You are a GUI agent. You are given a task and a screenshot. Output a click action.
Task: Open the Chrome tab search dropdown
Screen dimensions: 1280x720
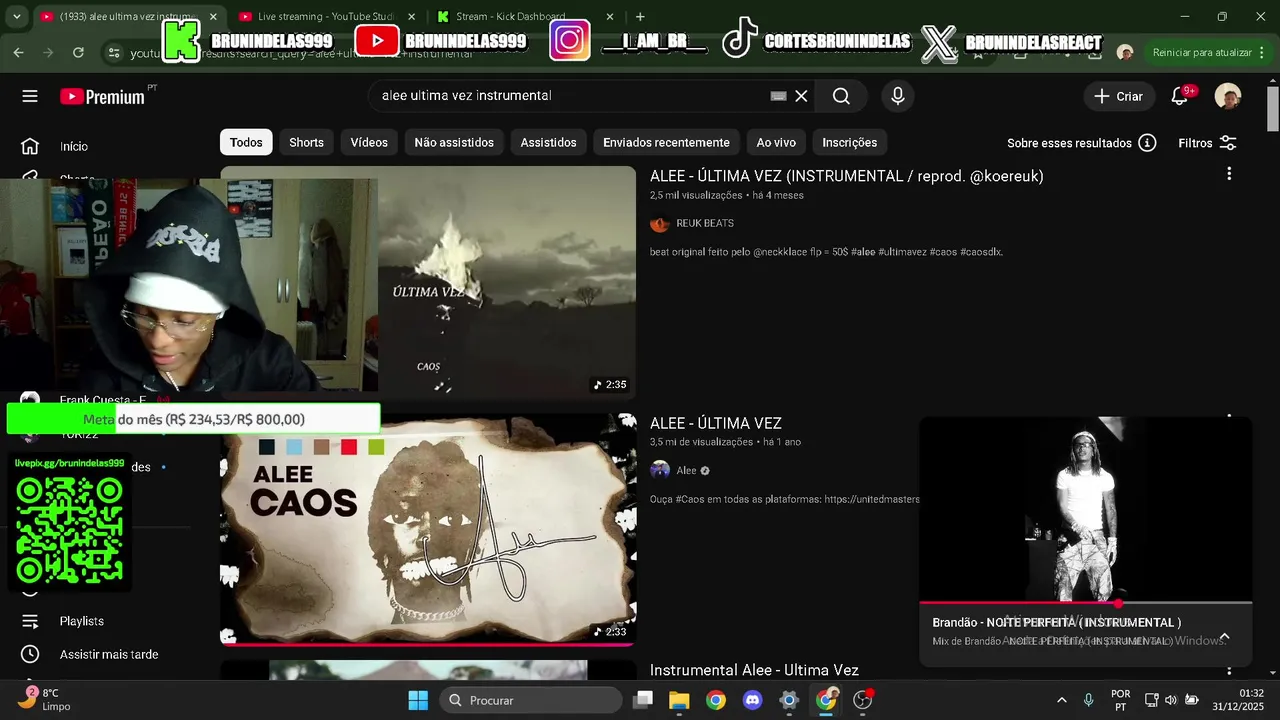click(x=16, y=16)
